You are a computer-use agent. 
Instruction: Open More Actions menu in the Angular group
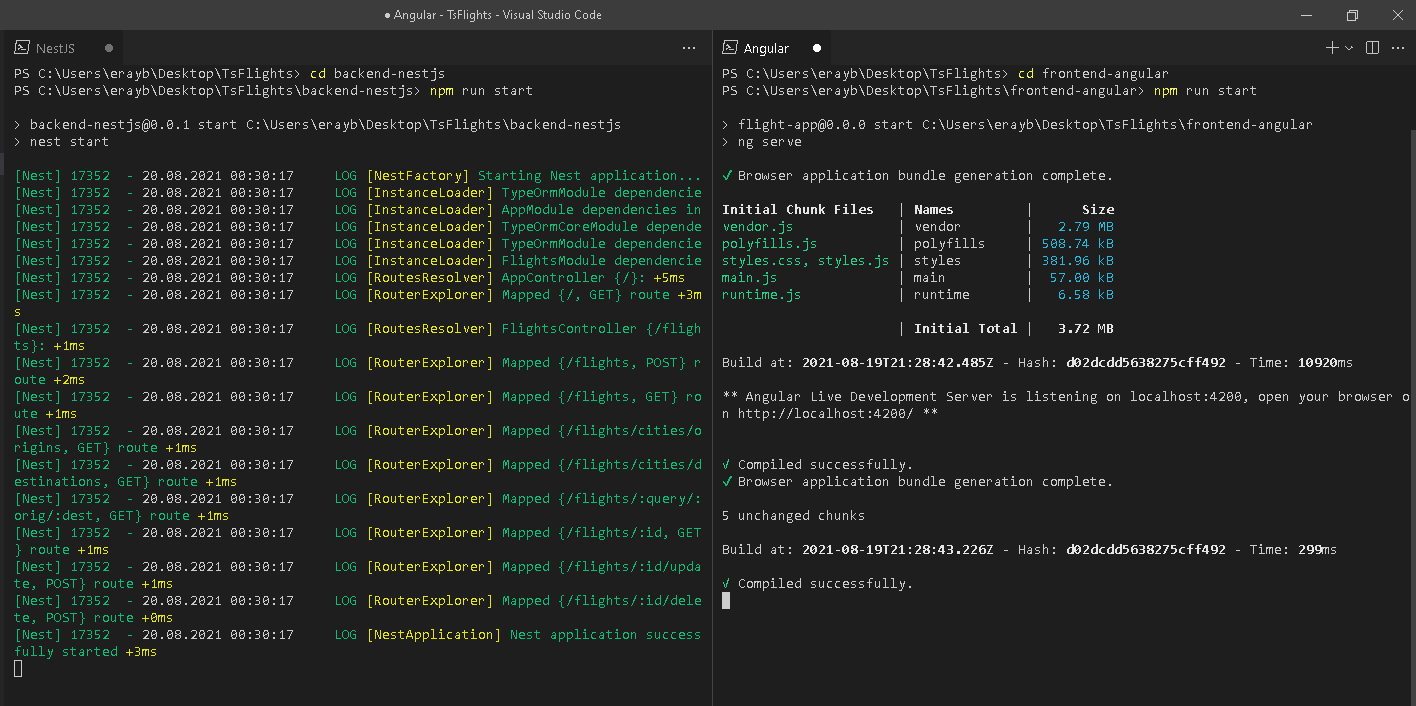click(1398, 48)
